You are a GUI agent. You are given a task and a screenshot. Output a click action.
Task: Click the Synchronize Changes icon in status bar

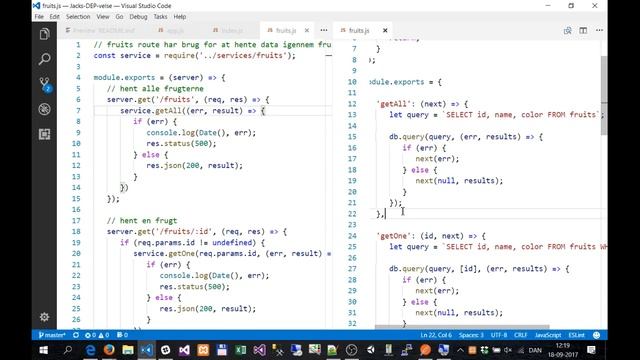[76, 335]
